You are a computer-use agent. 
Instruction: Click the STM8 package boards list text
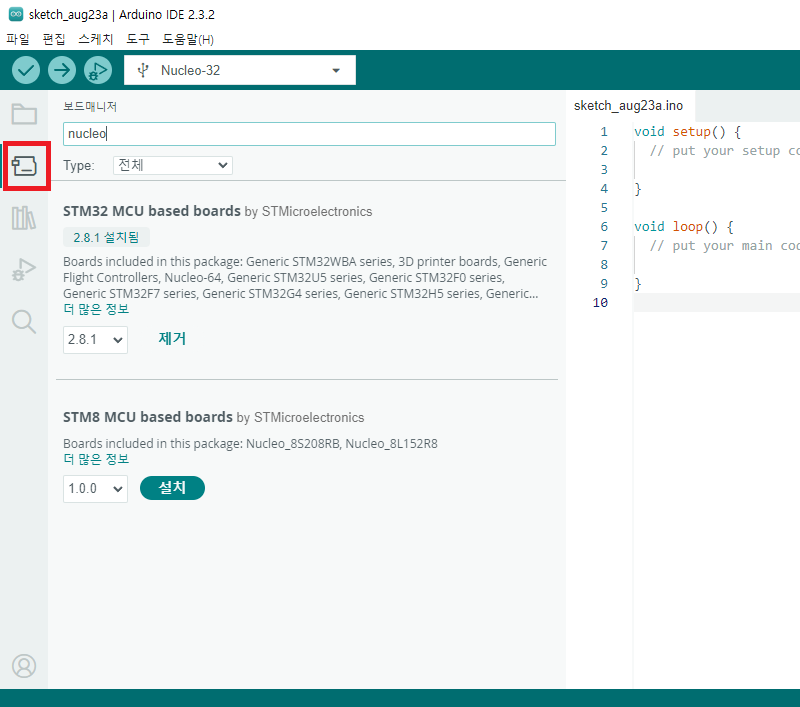click(x=250, y=443)
